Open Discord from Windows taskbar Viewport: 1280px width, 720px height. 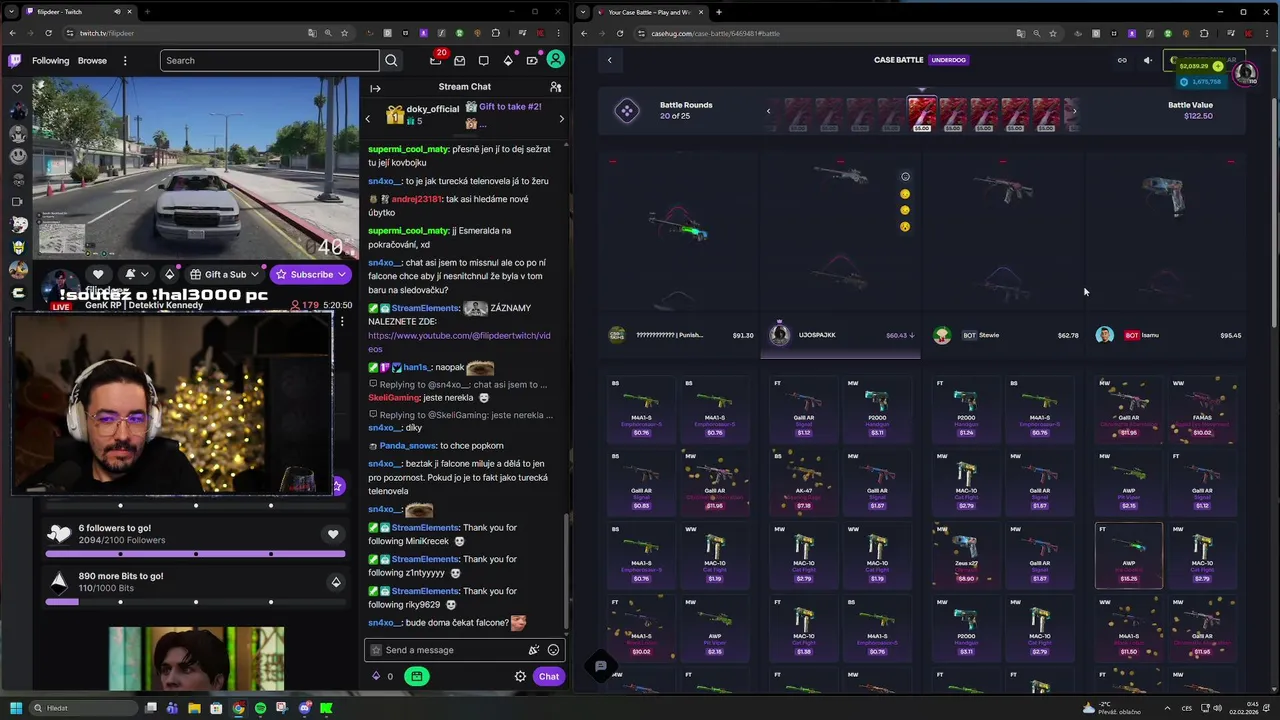(304, 708)
